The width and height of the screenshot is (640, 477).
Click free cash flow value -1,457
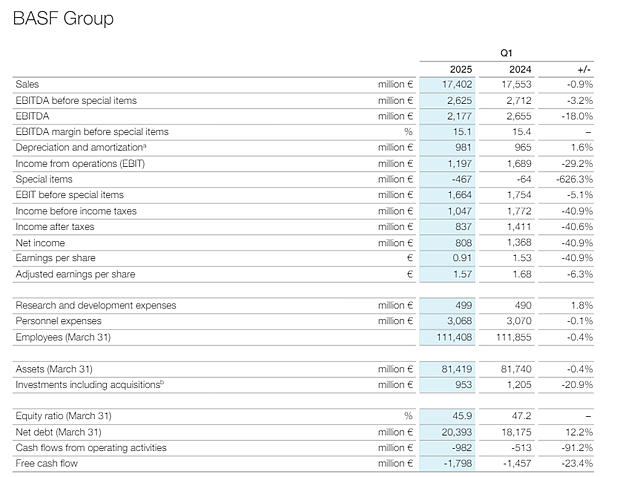517,463
